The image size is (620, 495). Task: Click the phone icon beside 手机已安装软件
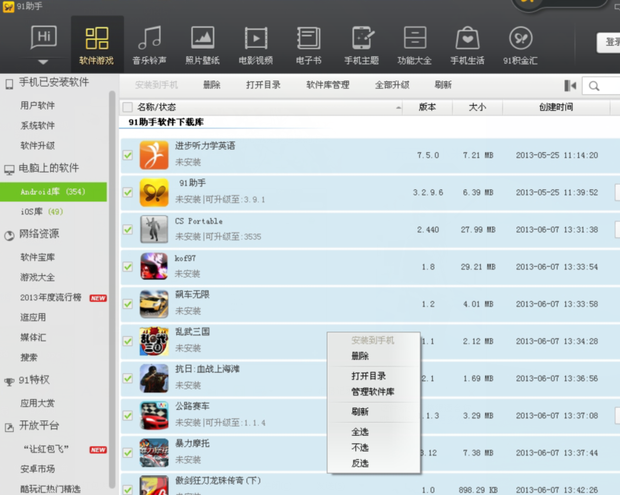pos(9,84)
